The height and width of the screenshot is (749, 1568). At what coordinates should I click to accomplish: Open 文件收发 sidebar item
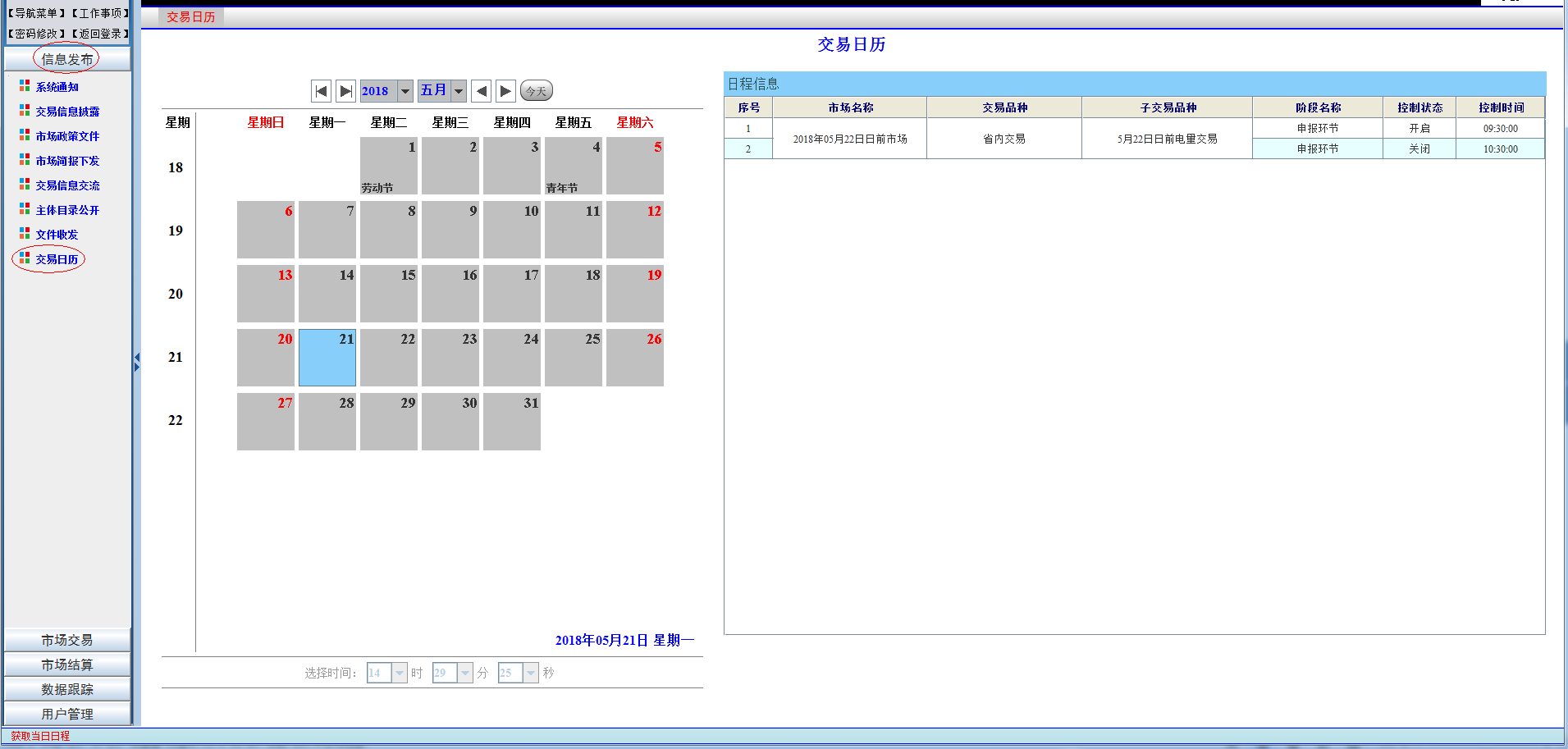point(57,235)
